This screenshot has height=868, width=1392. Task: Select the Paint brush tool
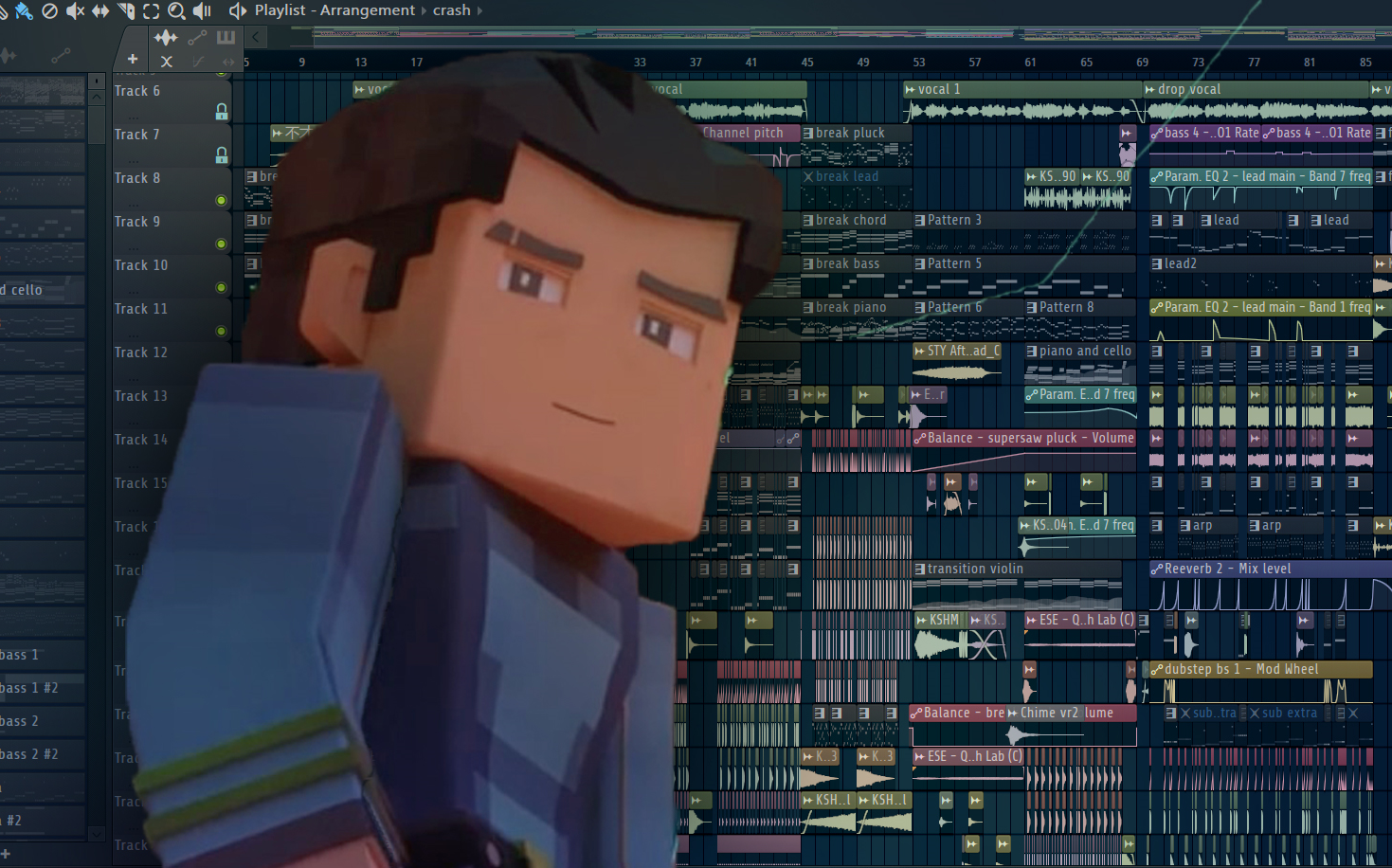(x=25, y=10)
